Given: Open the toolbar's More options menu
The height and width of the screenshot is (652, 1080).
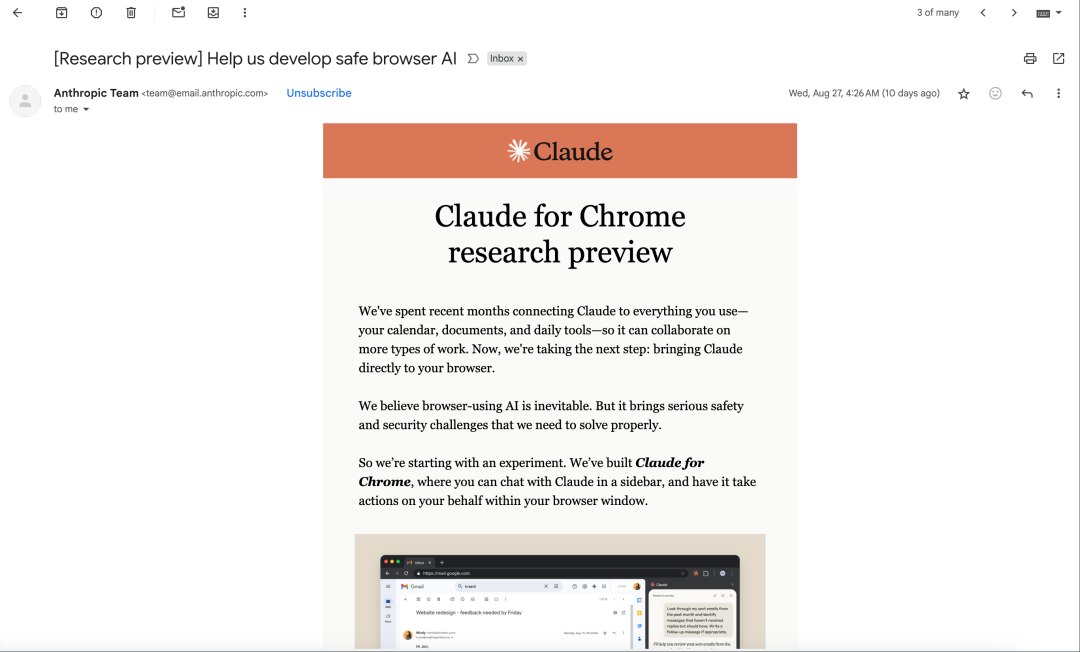Looking at the screenshot, I should coord(245,13).
